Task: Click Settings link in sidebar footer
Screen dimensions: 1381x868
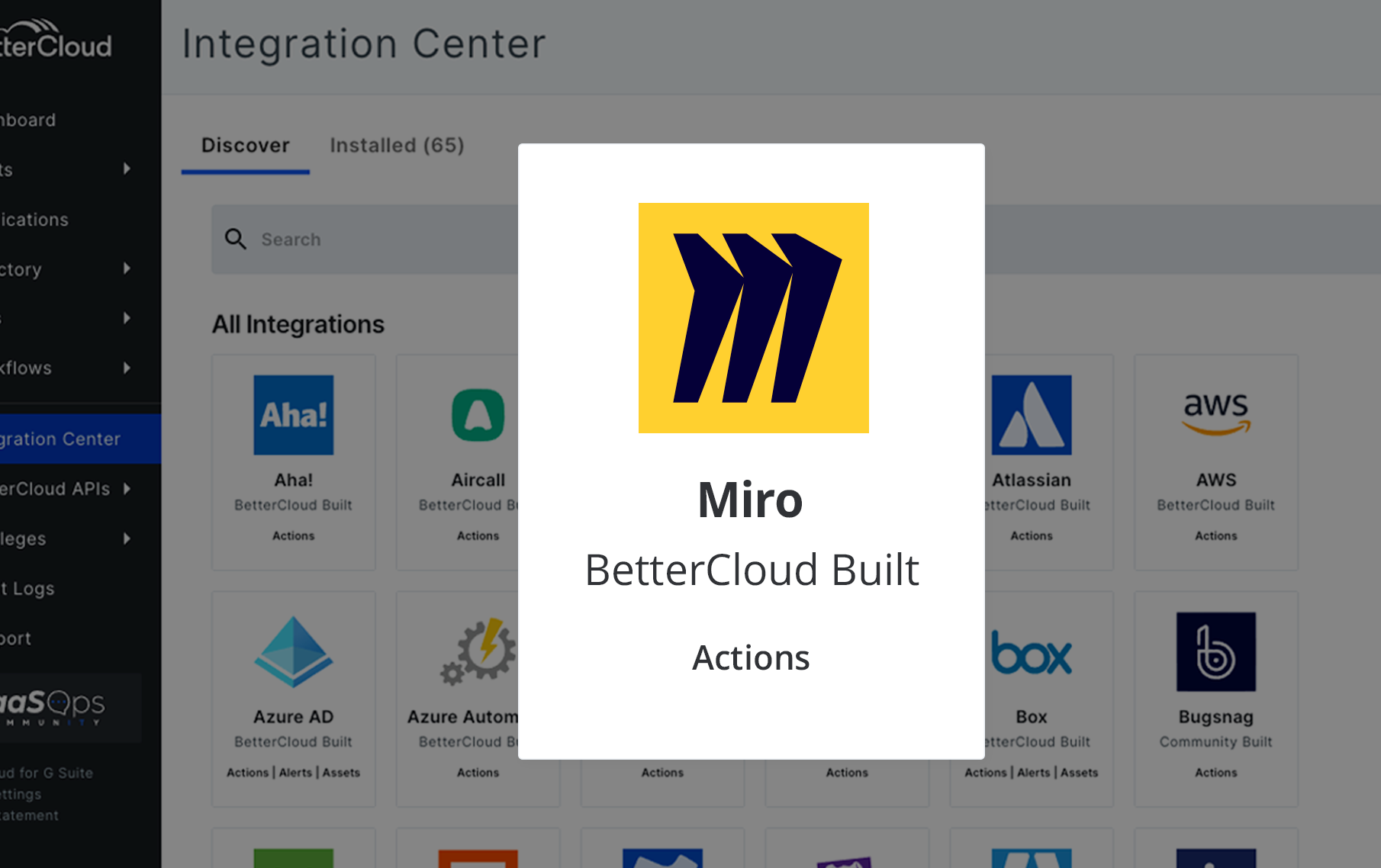Action: (x=21, y=794)
